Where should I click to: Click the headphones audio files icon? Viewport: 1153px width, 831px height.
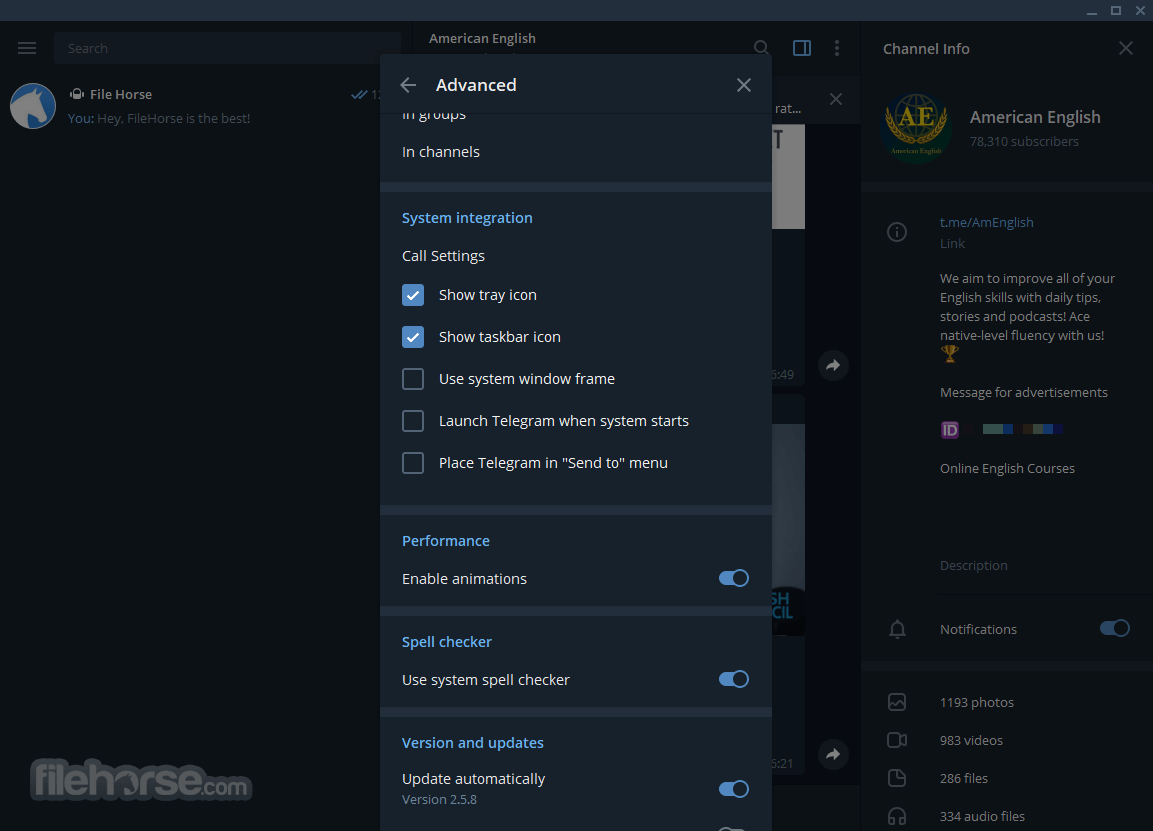point(897,816)
